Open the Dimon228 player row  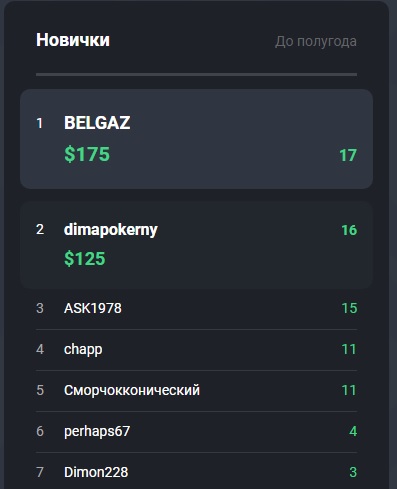pos(196,472)
